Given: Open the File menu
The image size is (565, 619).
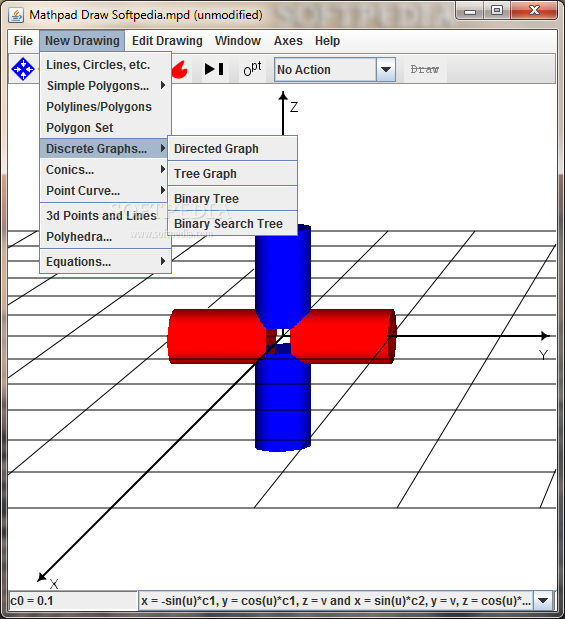Looking at the screenshot, I should [x=23, y=41].
